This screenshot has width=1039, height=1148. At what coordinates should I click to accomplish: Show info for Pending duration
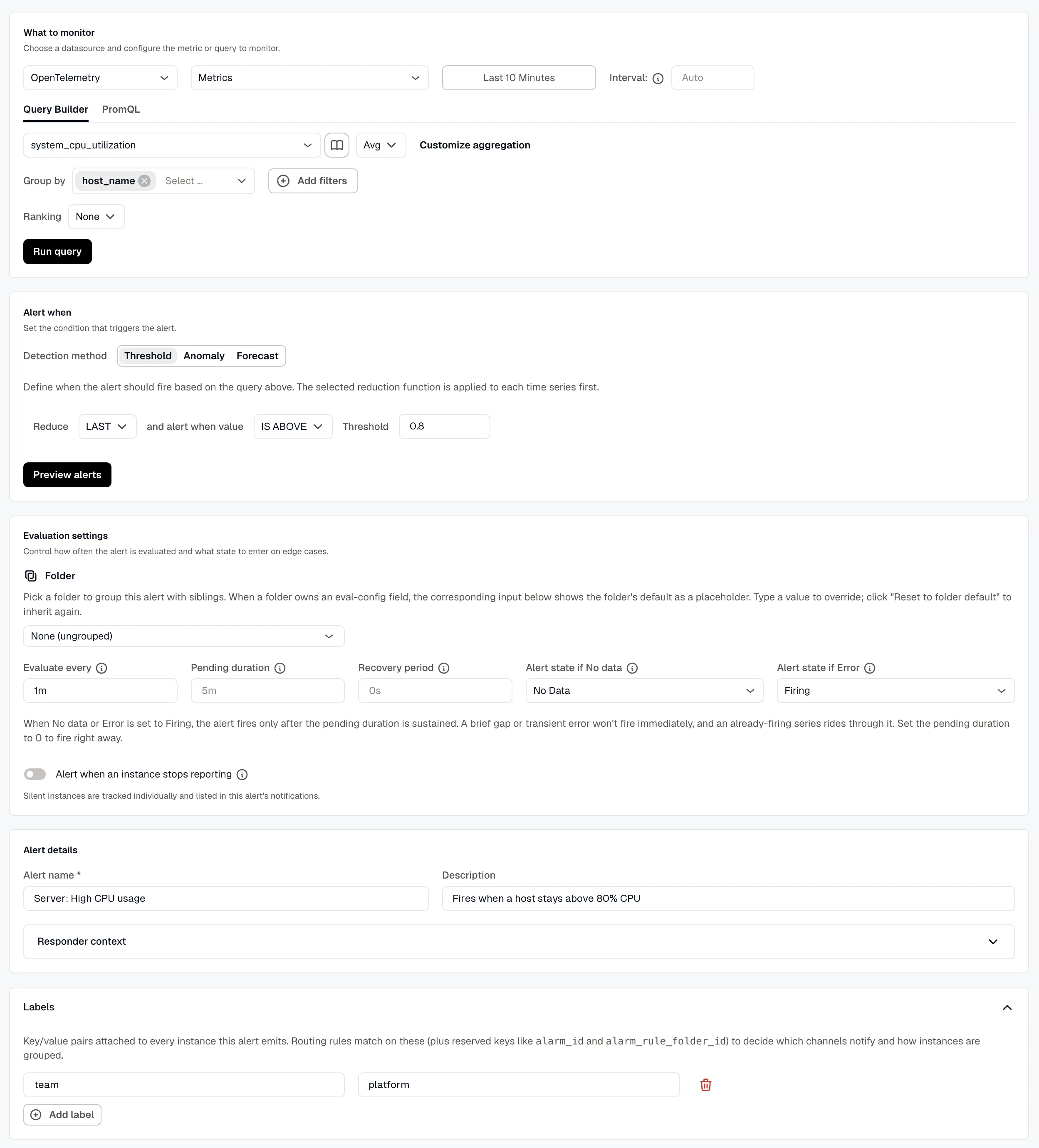pyautogui.click(x=280, y=668)
